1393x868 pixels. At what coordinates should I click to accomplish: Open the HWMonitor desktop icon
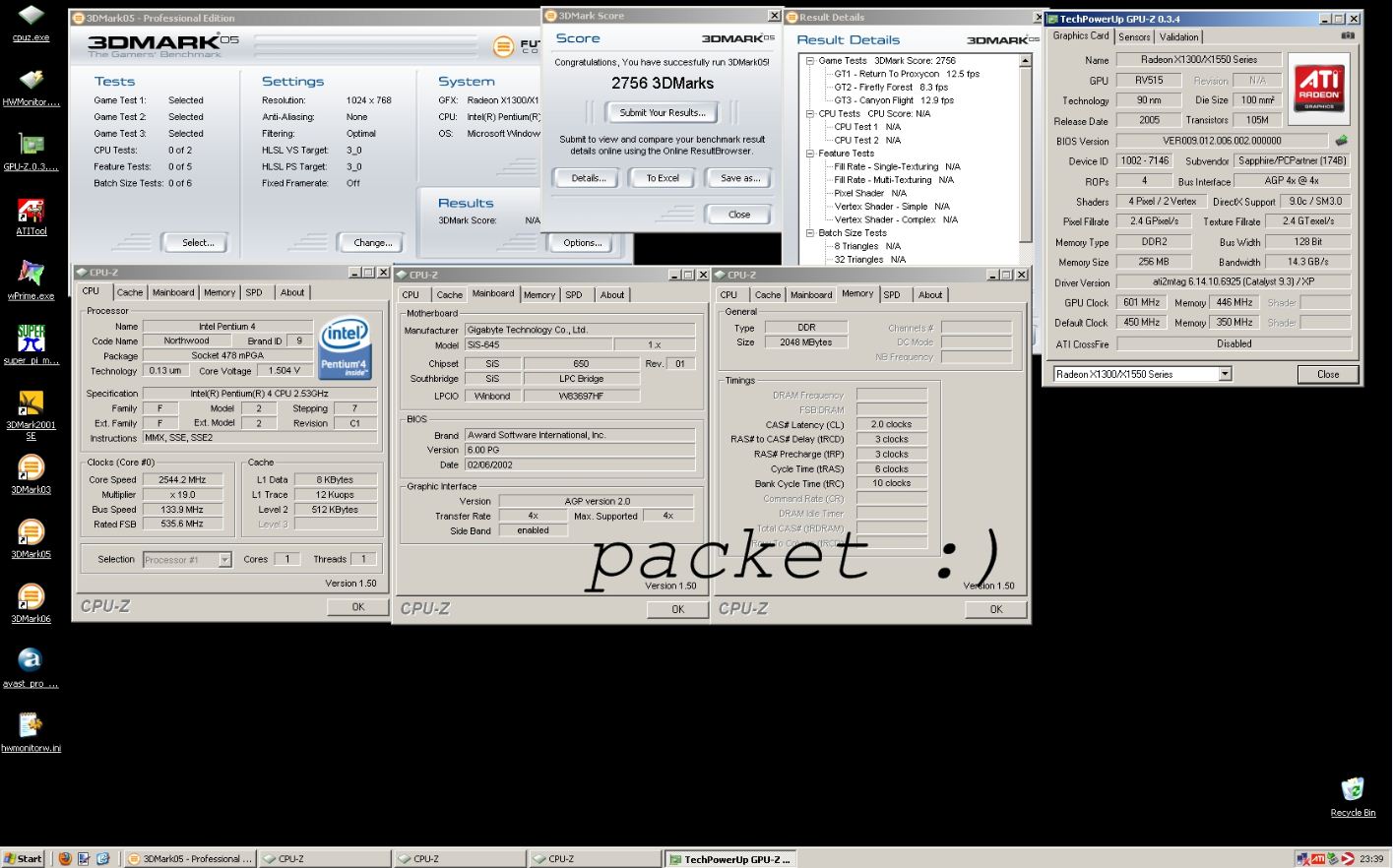(x=31, y=81)
